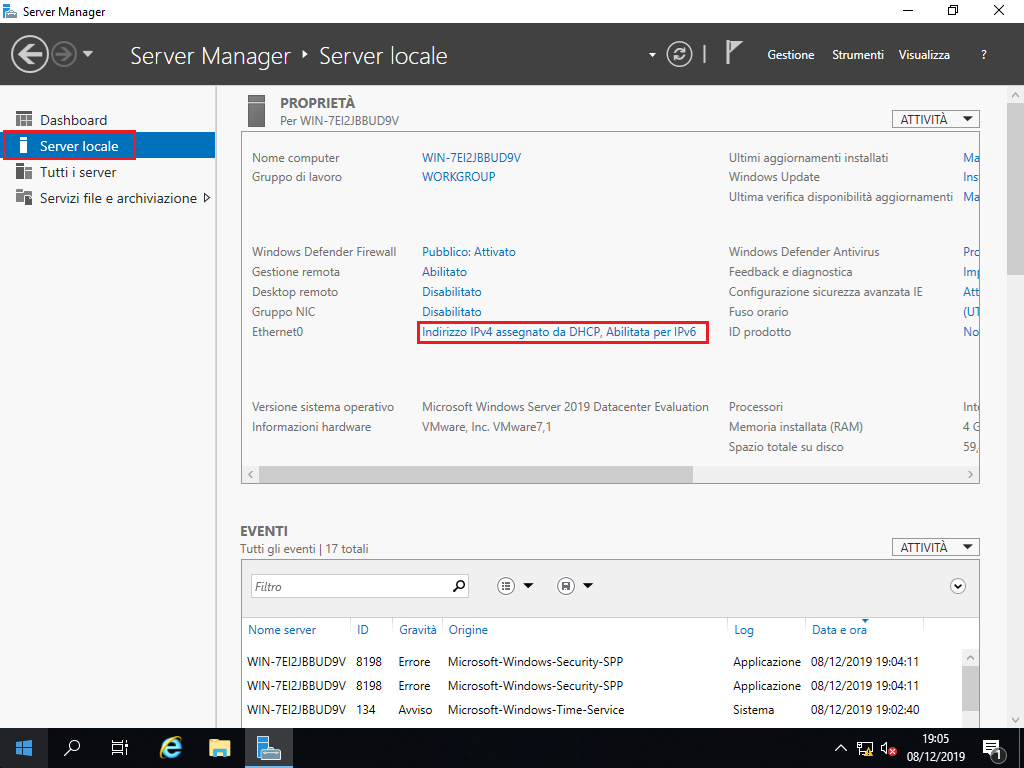This screenshot has width=1024, height=768.
Task: Open Task View on the taskbar
Action: [120, 748]
